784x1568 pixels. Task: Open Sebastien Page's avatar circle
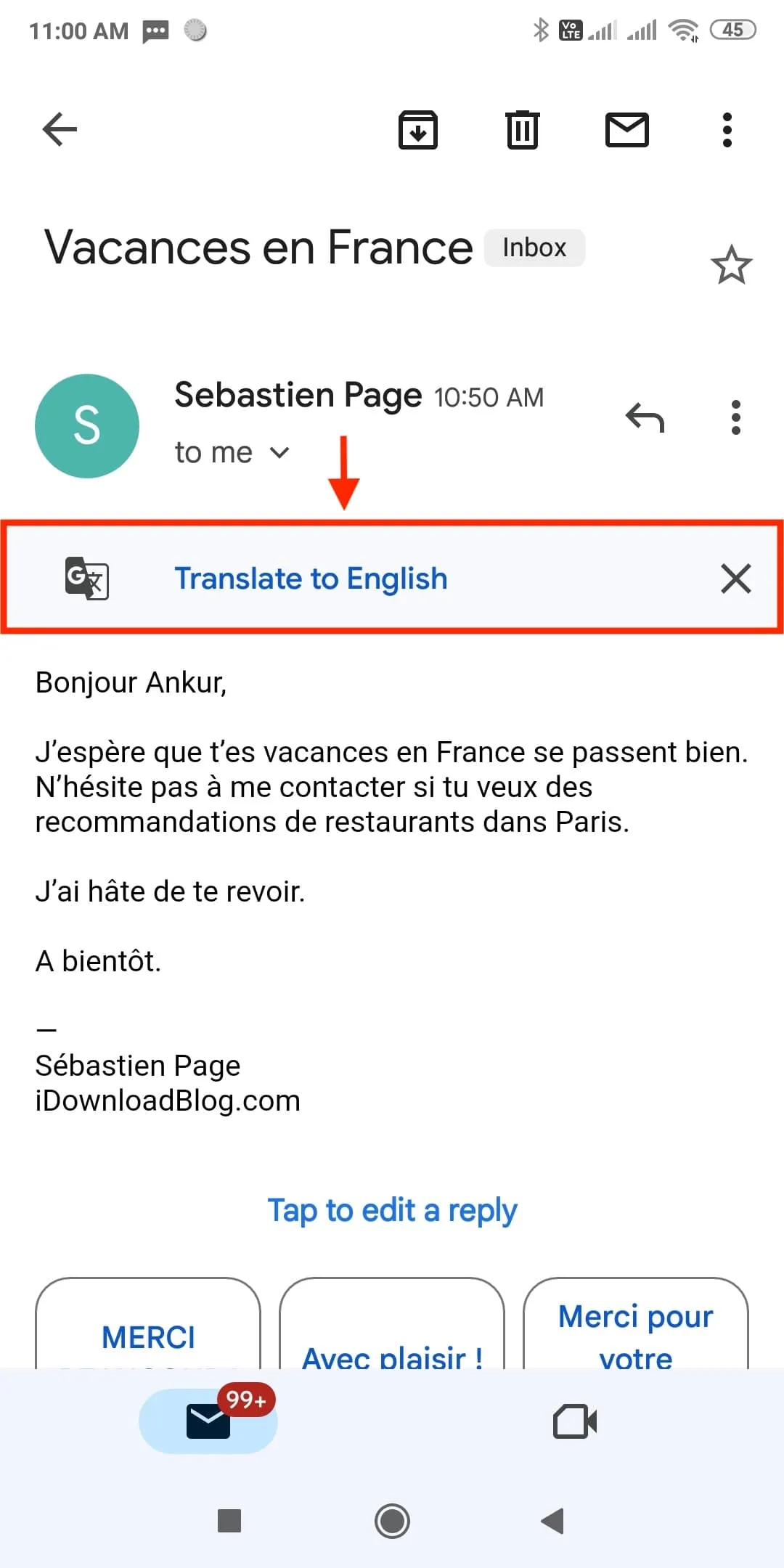tap(87, 426)
